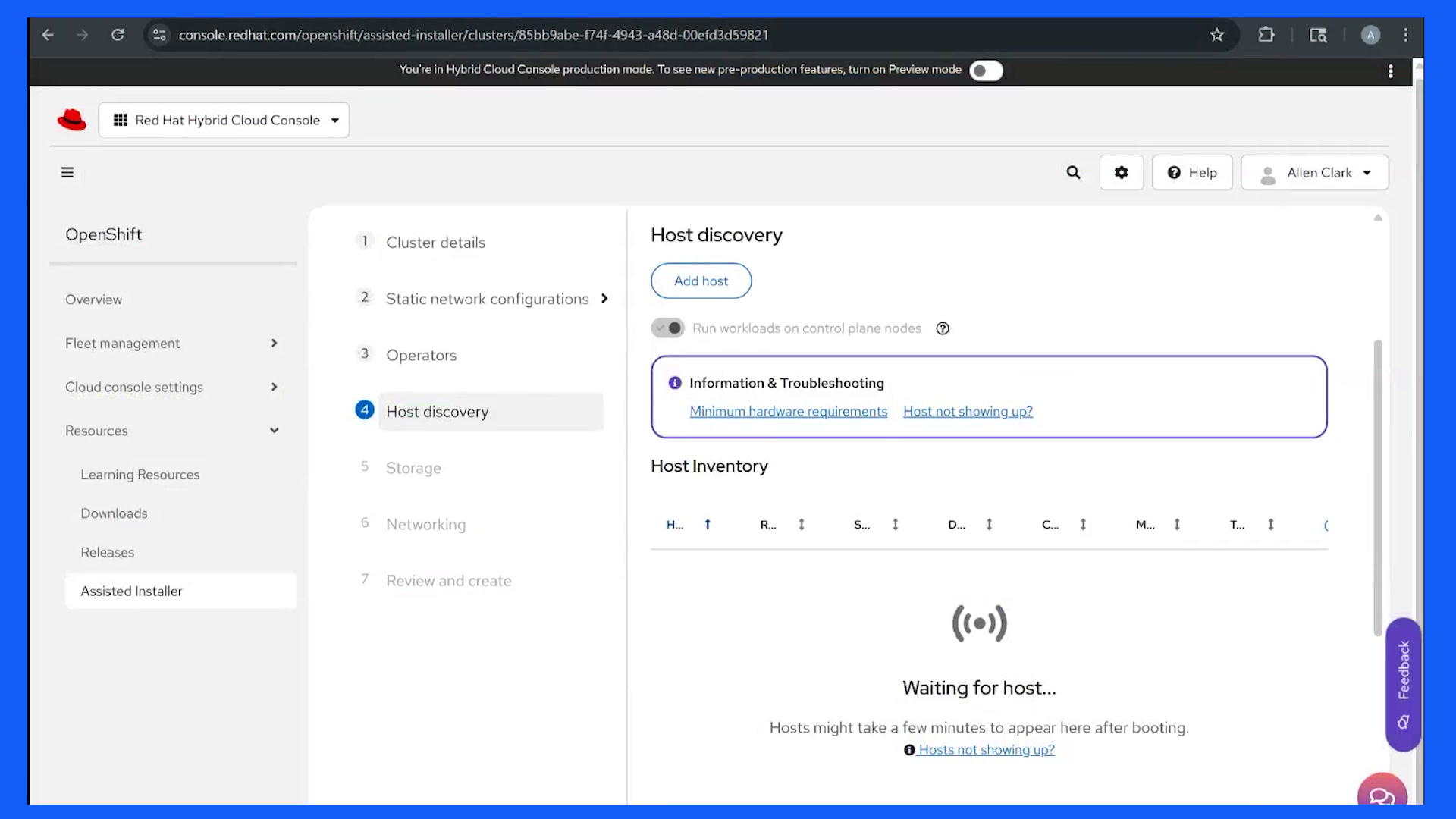Open Assisted Installer in sidebar

pyautogui.click(x=180, y=591)
